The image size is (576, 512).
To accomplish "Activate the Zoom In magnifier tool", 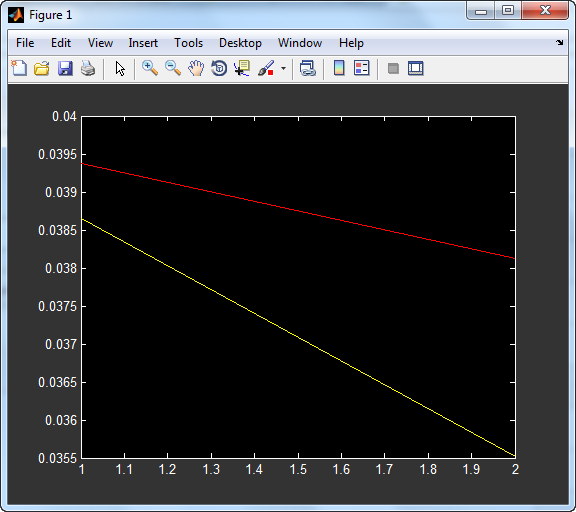I will (150, 68).
